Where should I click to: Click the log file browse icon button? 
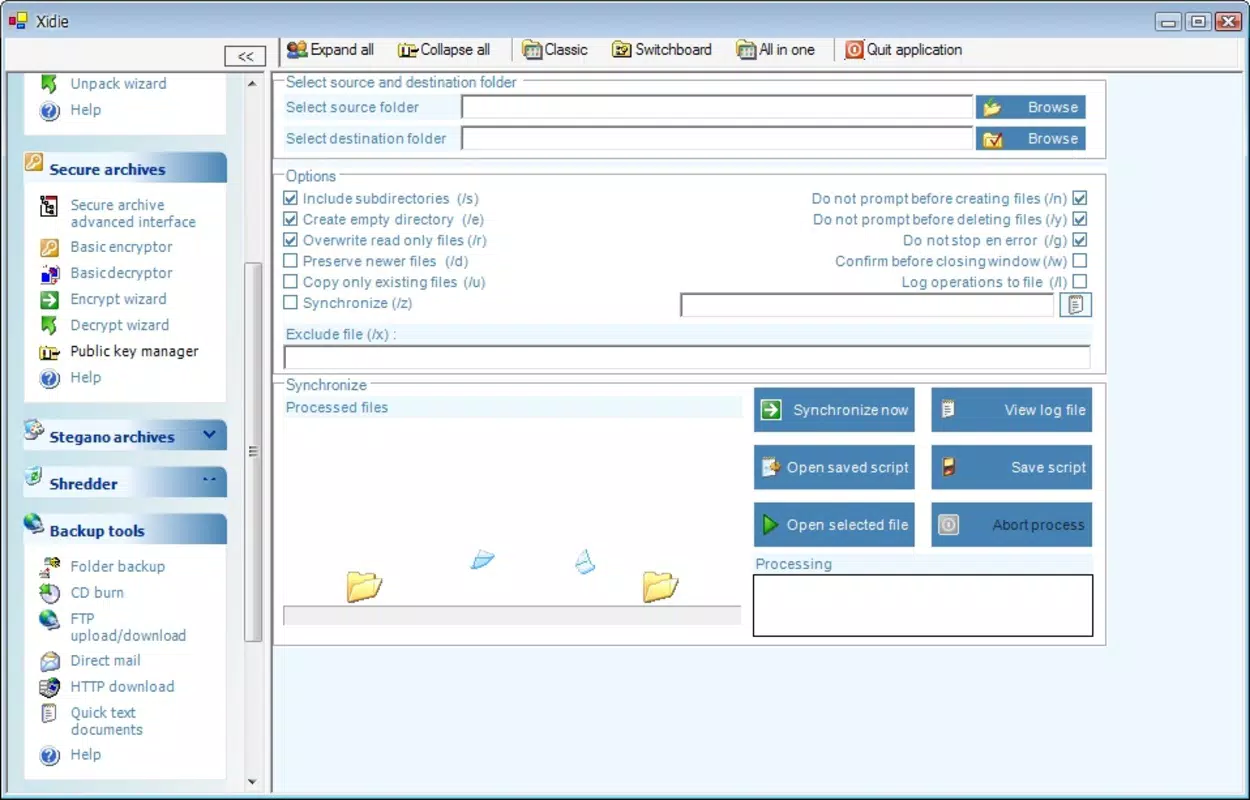click(x=1075, y=305)
